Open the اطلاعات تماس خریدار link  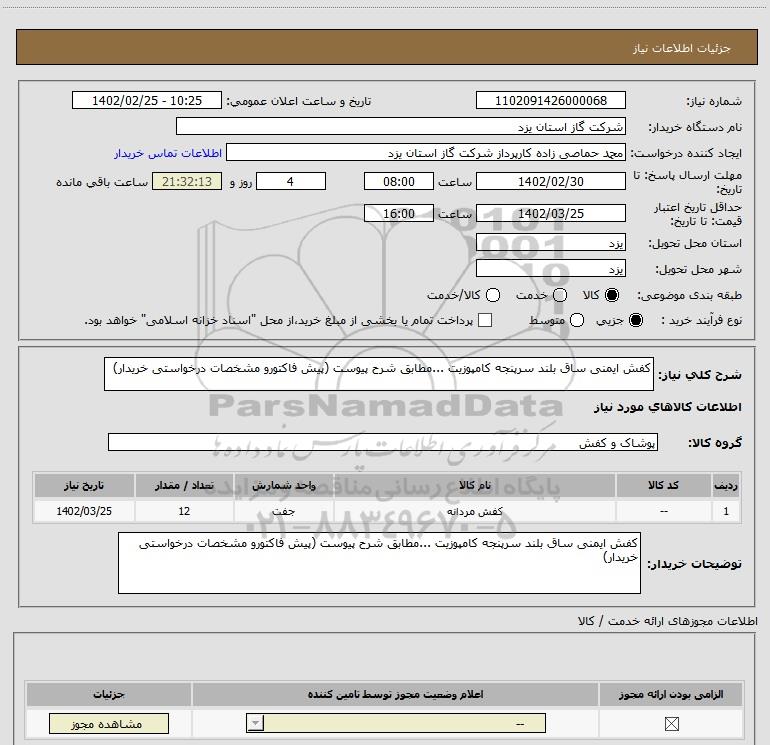point(168,153)
